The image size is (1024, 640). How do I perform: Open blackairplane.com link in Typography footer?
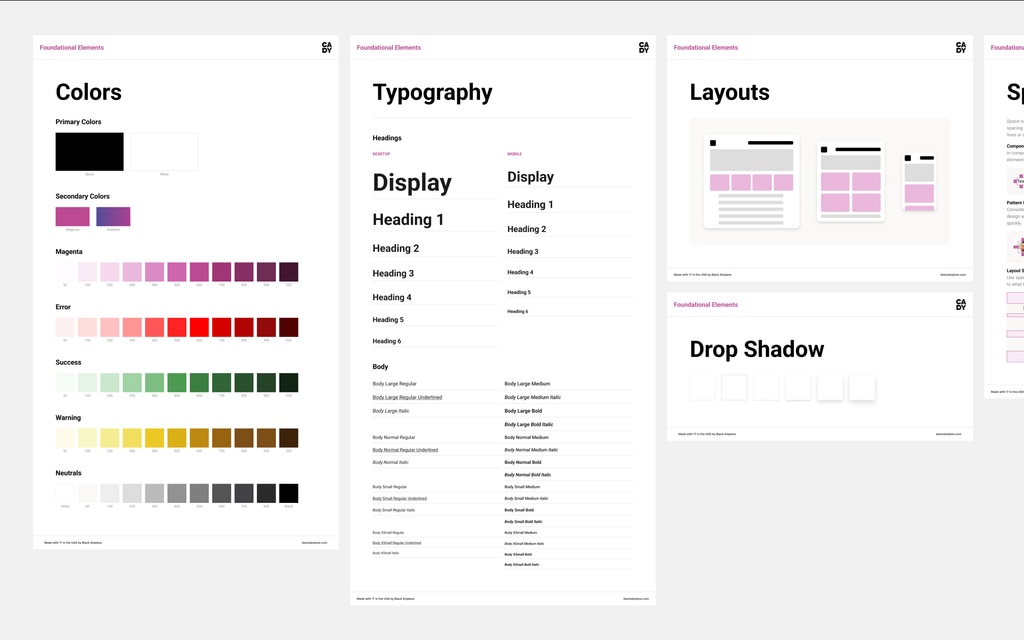coord(636,599)
